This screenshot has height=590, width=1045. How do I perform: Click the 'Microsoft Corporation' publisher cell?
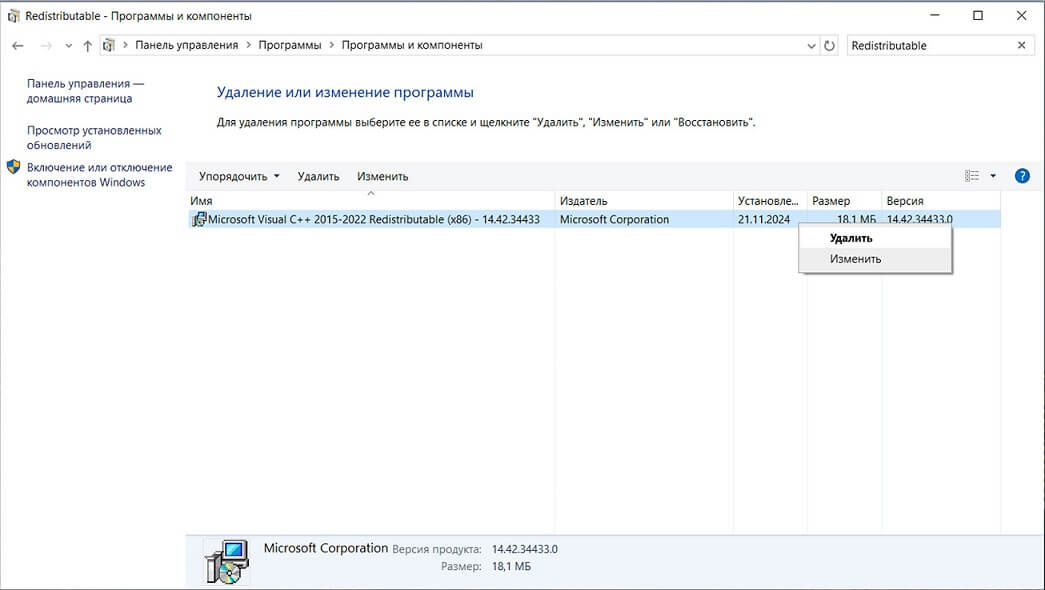coord(614,219)
